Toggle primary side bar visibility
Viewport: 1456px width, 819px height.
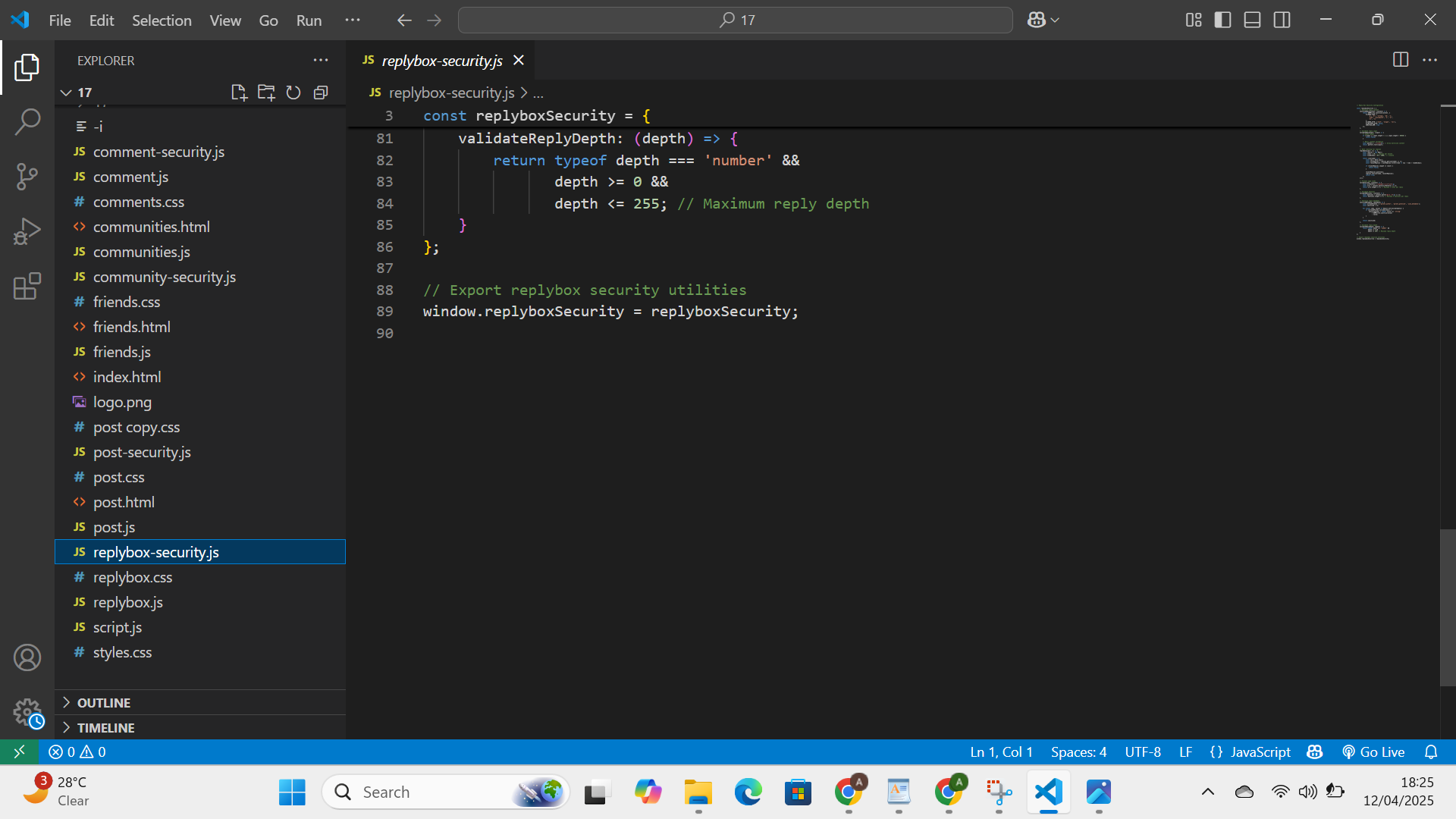(1222, 20)
